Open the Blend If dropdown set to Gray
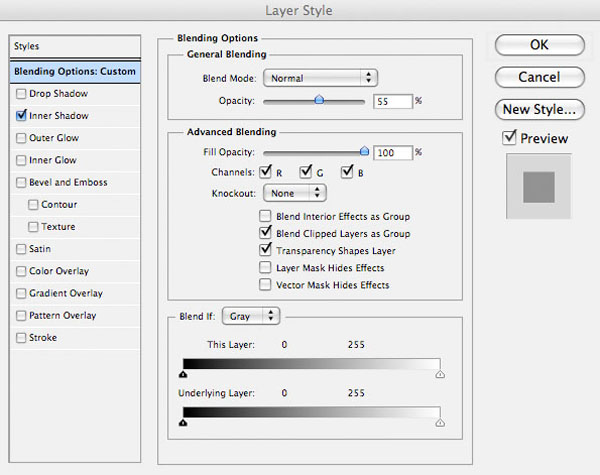This screenshot has width=600, height=475. (x=251, y=316)
